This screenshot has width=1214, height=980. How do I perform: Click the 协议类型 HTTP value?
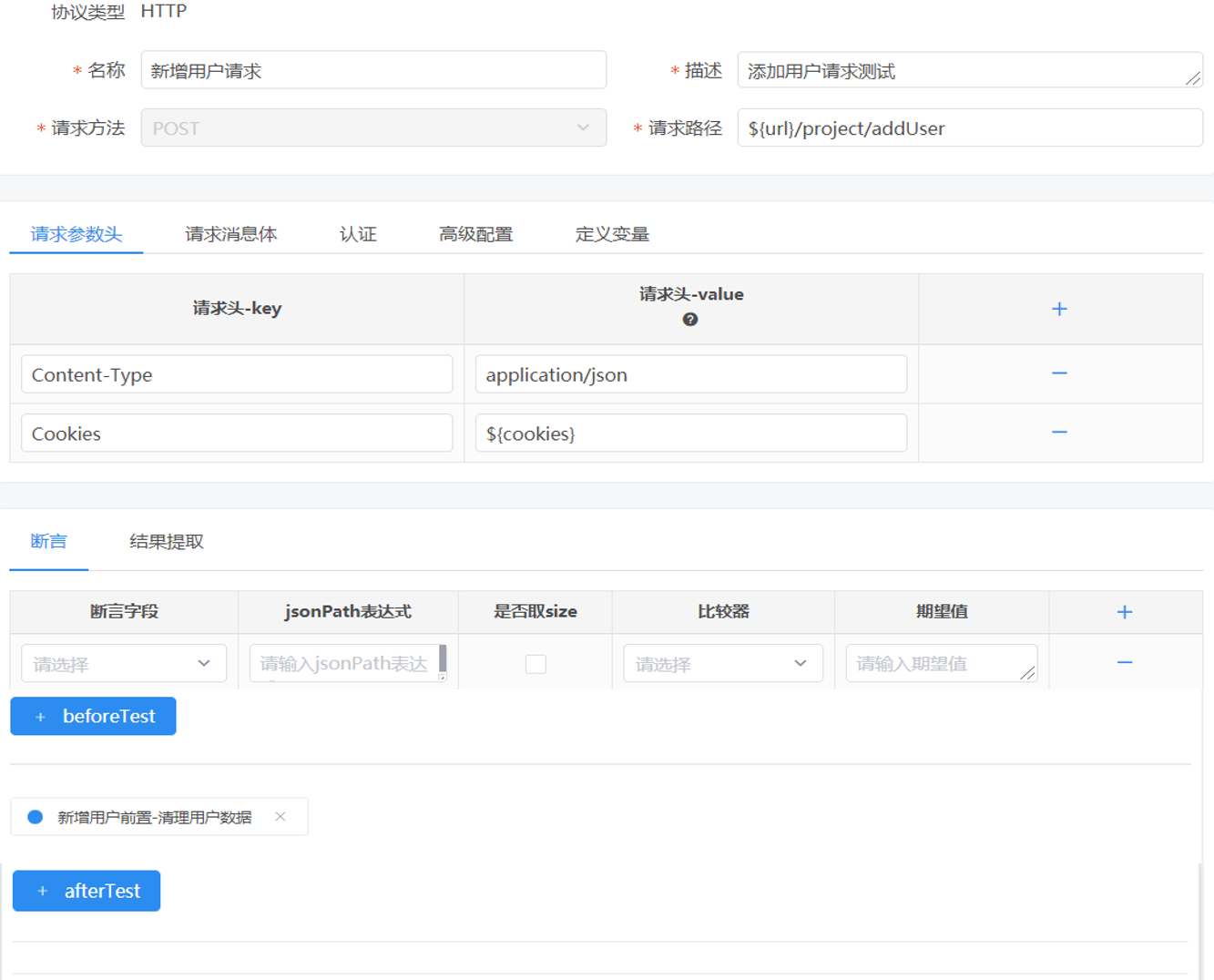tap(164, 11)
